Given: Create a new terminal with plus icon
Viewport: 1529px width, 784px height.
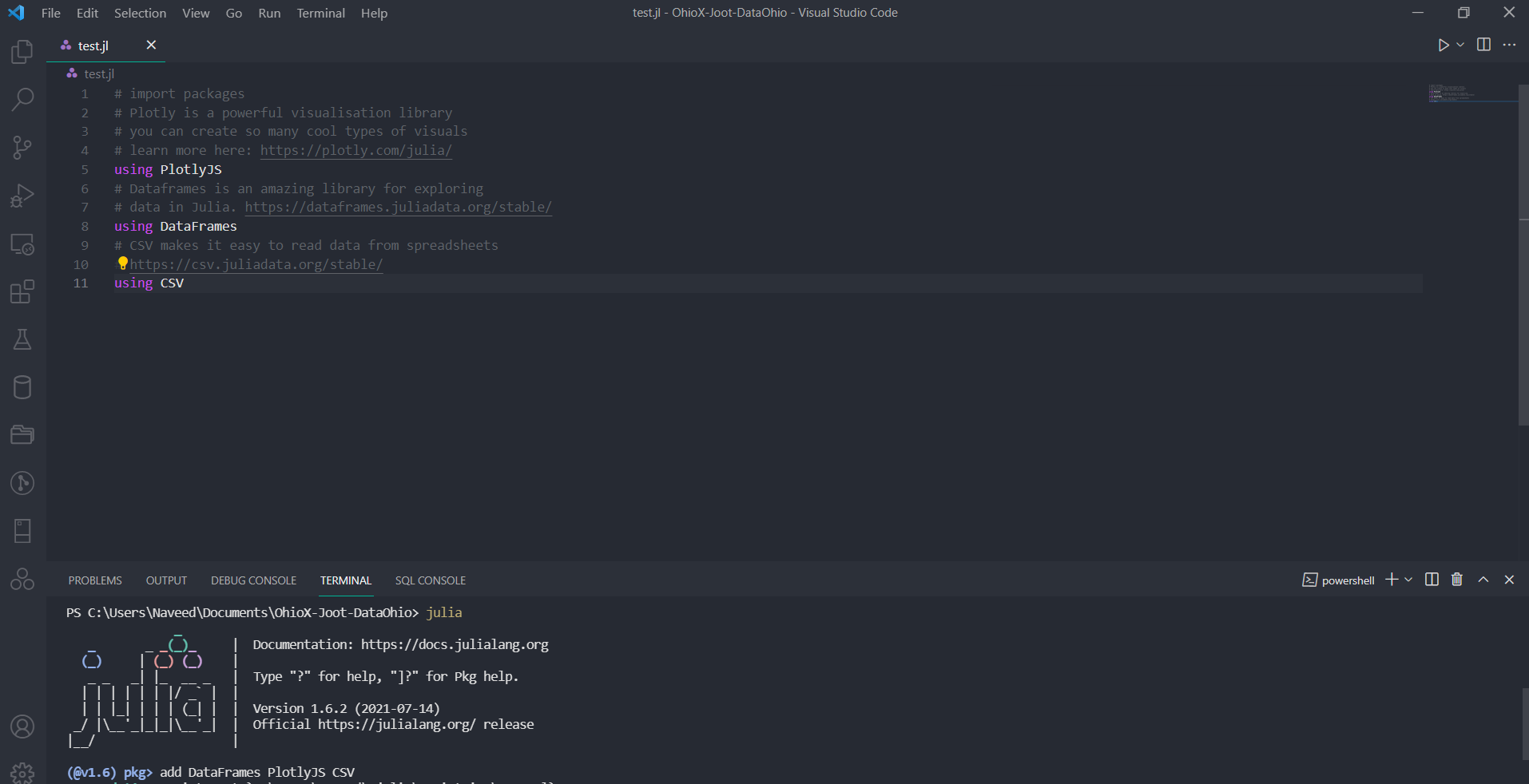Looking at the screenshot, I should [x=1392, y=580].
